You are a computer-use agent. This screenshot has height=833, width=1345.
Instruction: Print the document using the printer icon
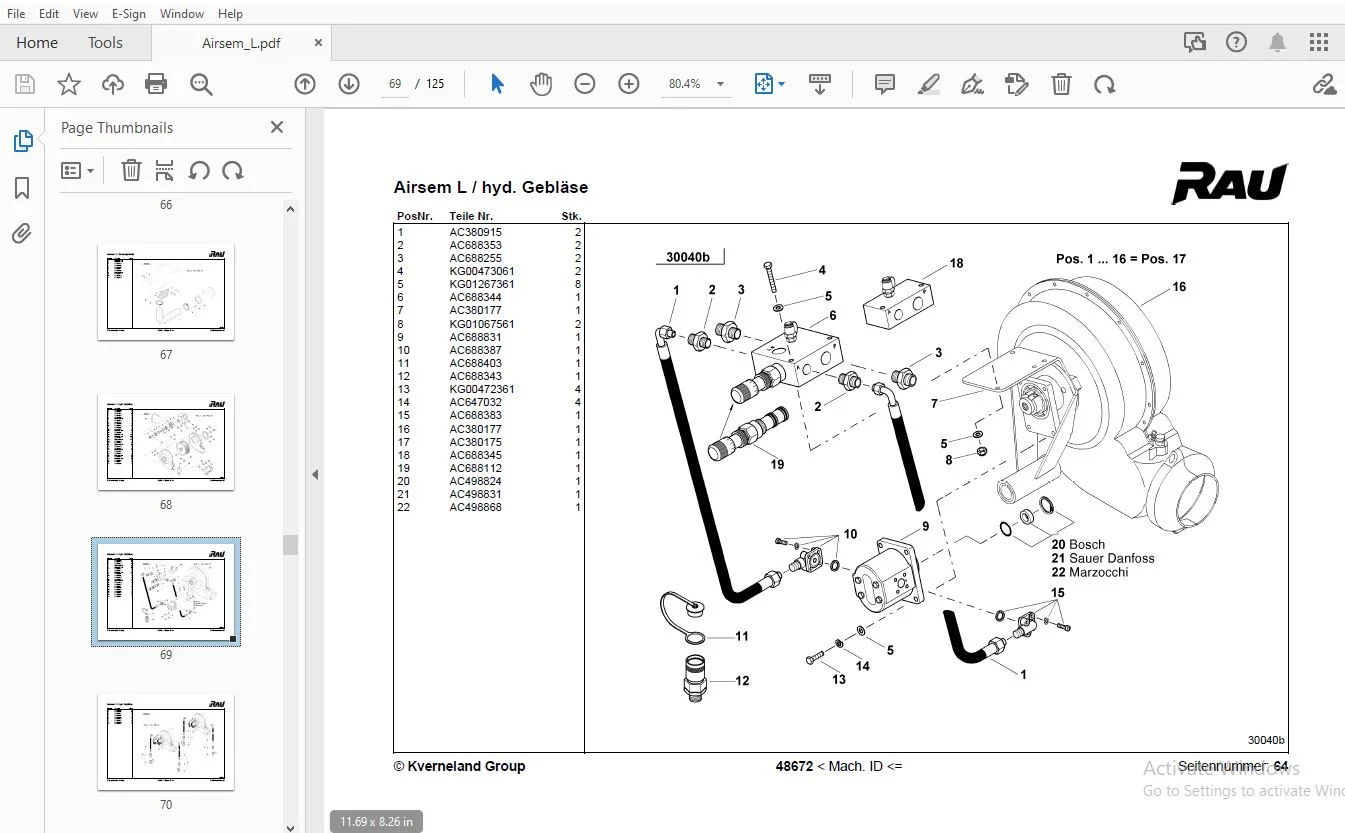click(x=156, y=84)
